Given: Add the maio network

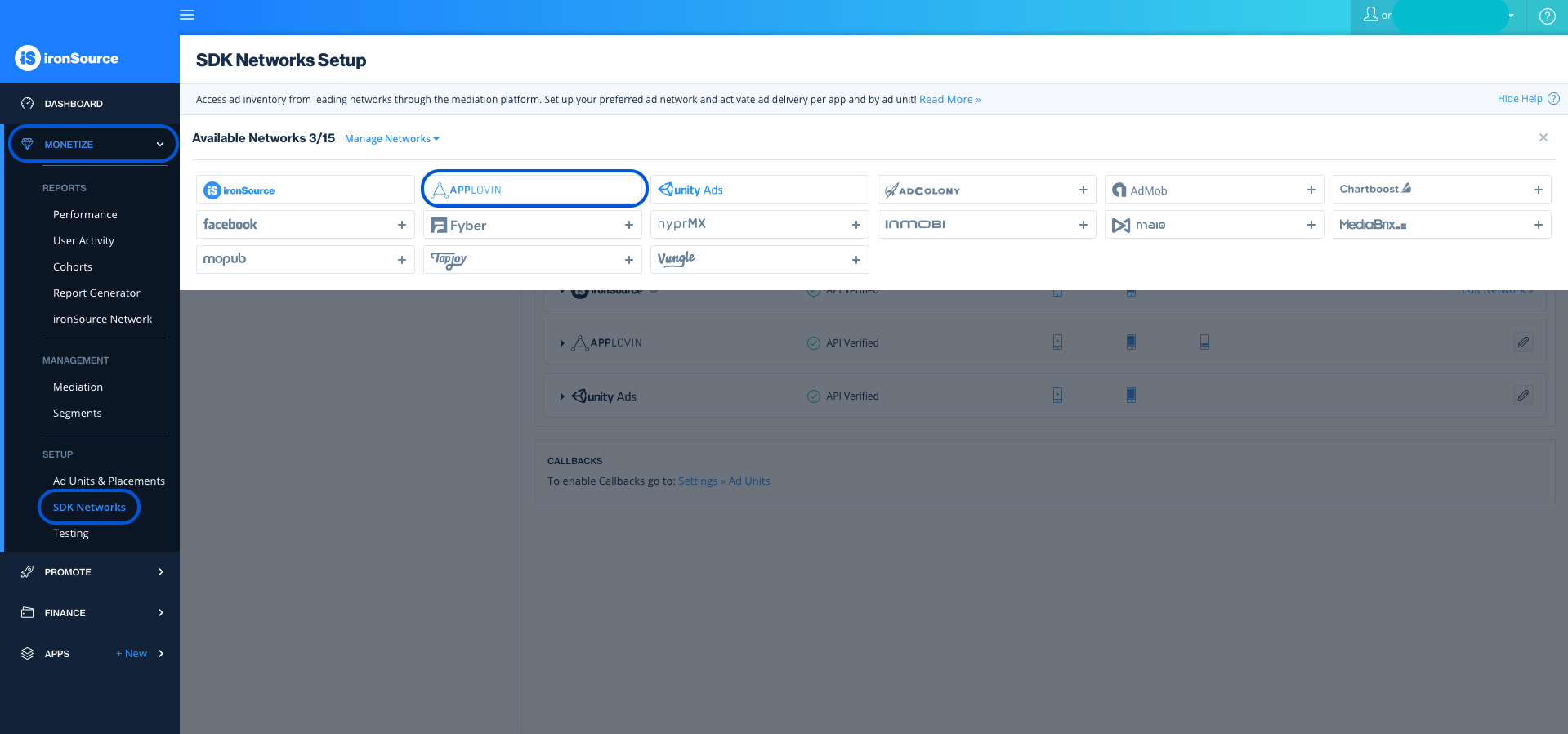Looking at the screenshot, I should [x=1311, y=225].
